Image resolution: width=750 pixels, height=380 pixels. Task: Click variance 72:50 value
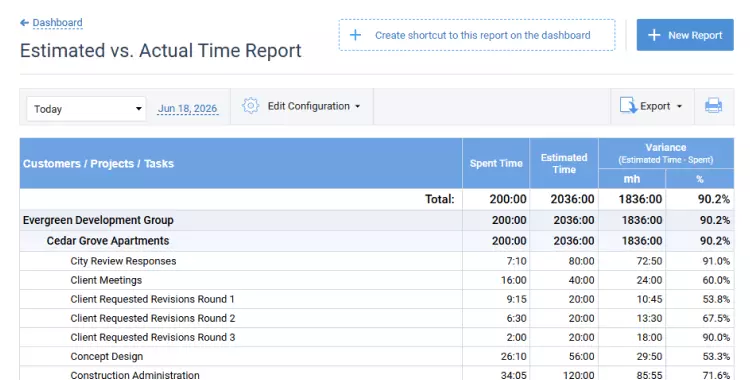(x=649, y=261)
